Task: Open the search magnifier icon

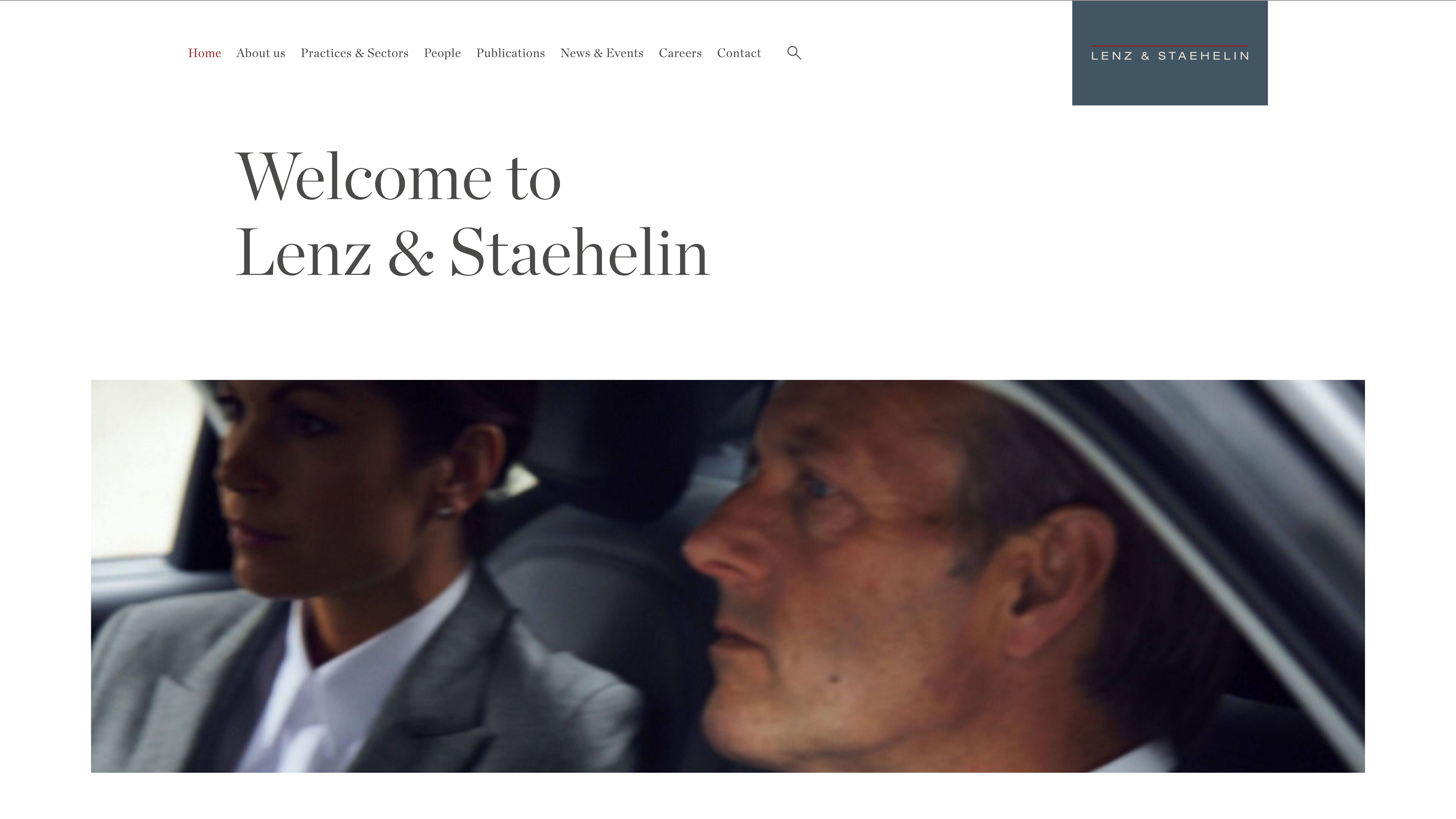Action: (x=794, y=53)
